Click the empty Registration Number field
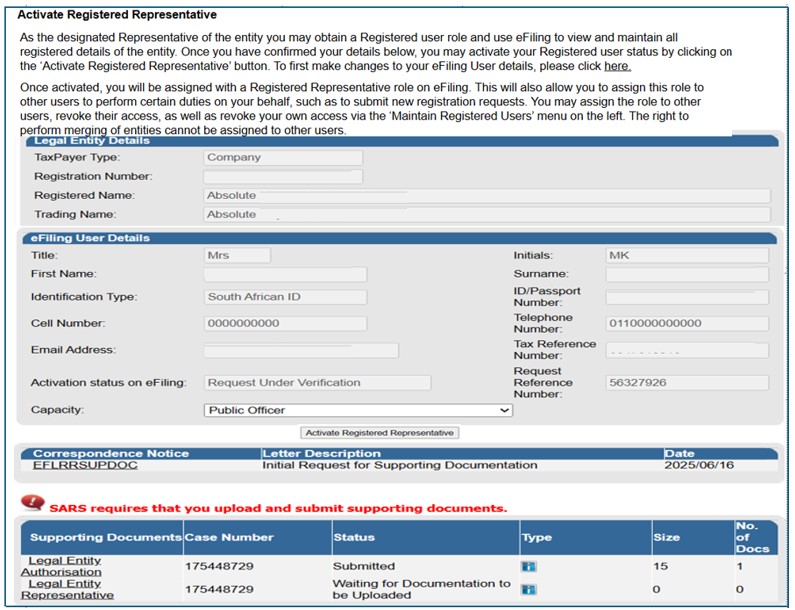Screen dimensions: 795x610 (x=283, y=176)
